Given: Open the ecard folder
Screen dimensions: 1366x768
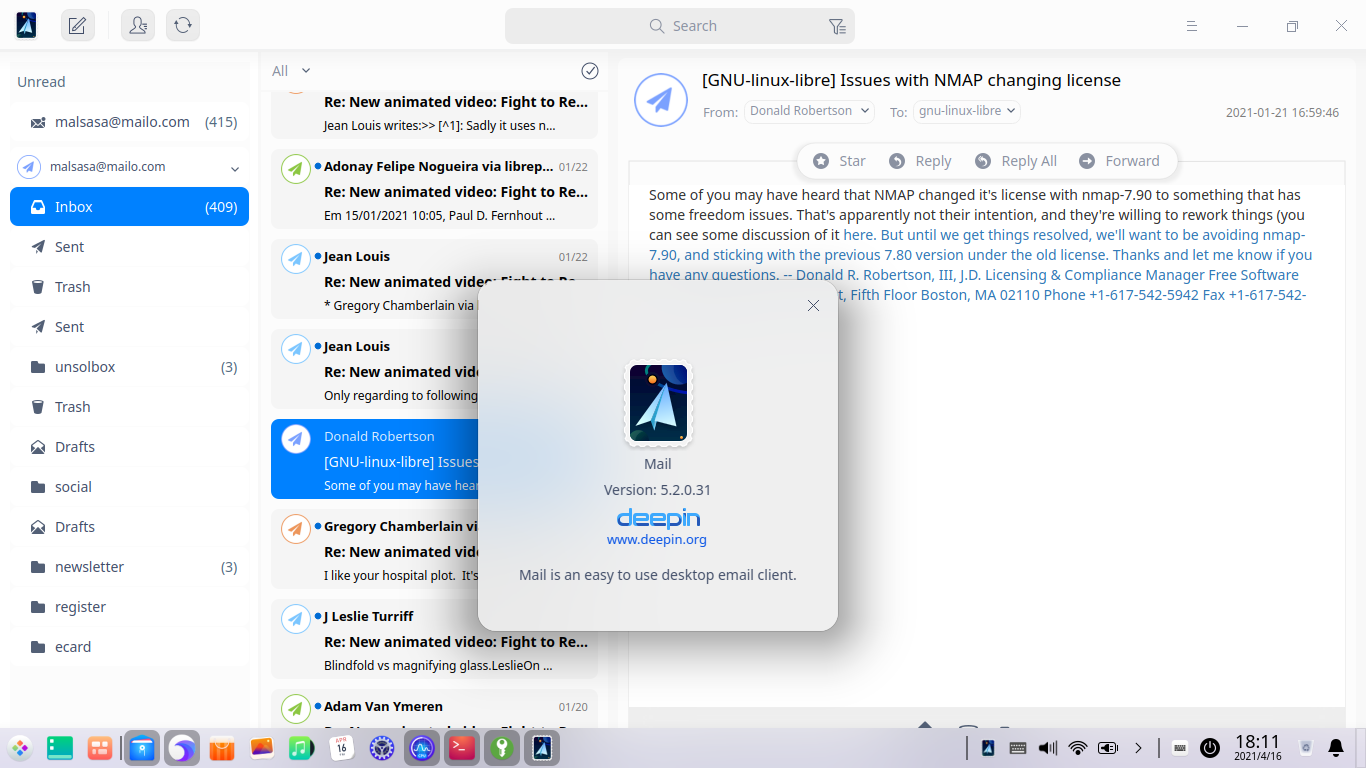Looking at the screenshot, I should point(129,647).
